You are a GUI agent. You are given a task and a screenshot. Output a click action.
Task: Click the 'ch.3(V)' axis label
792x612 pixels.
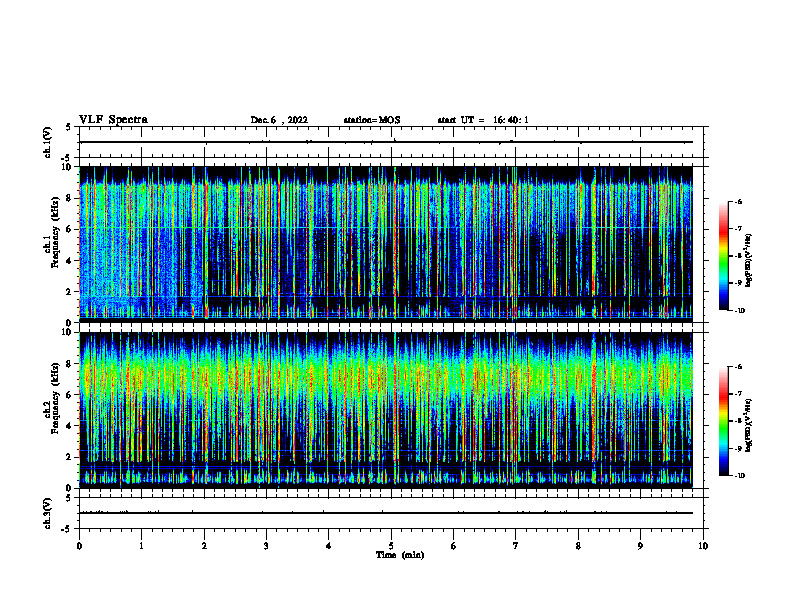coord(48,514)
